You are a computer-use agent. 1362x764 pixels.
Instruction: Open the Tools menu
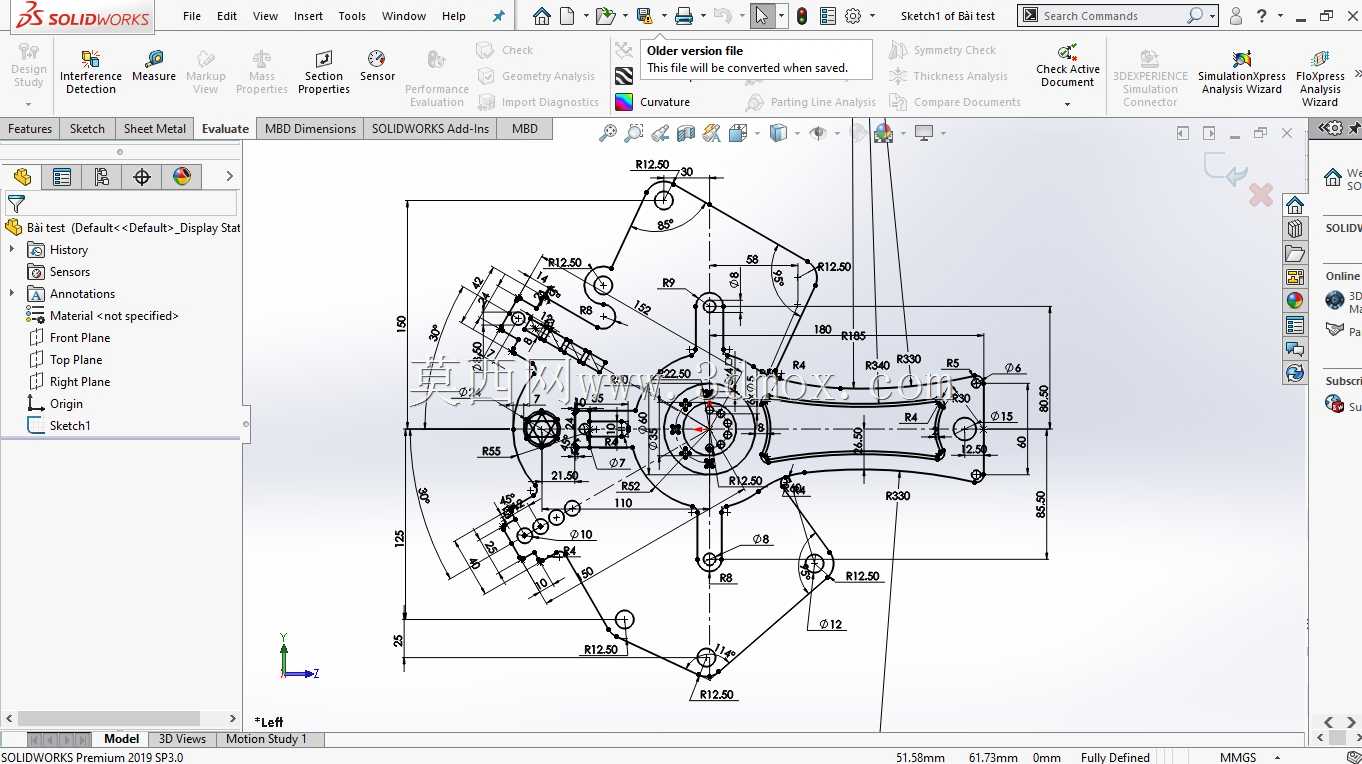(x=352, y=16)
